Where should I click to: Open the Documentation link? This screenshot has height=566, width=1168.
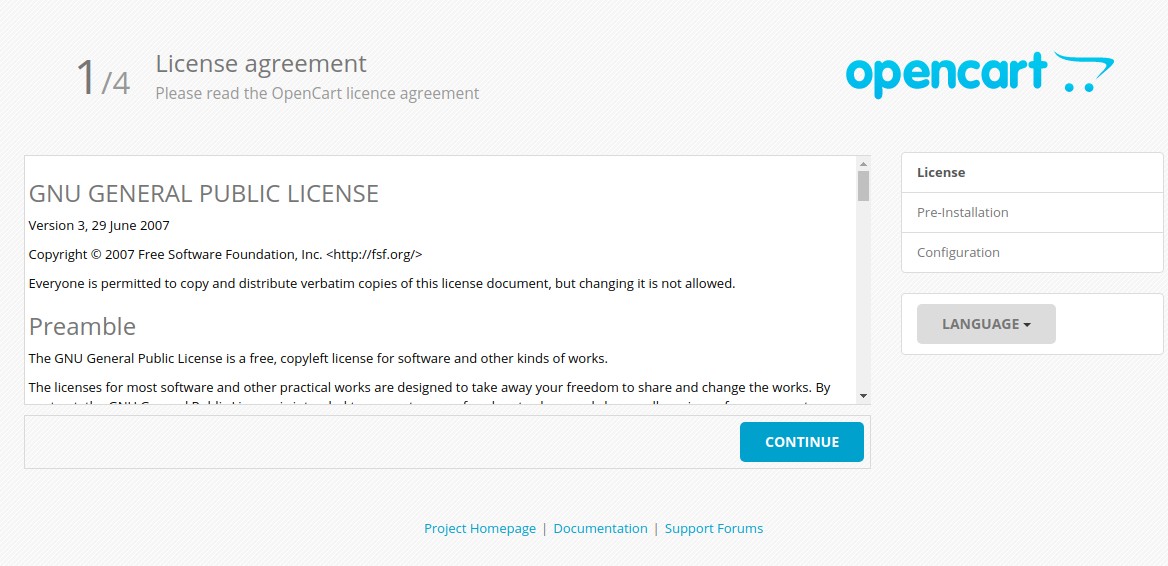600,528
